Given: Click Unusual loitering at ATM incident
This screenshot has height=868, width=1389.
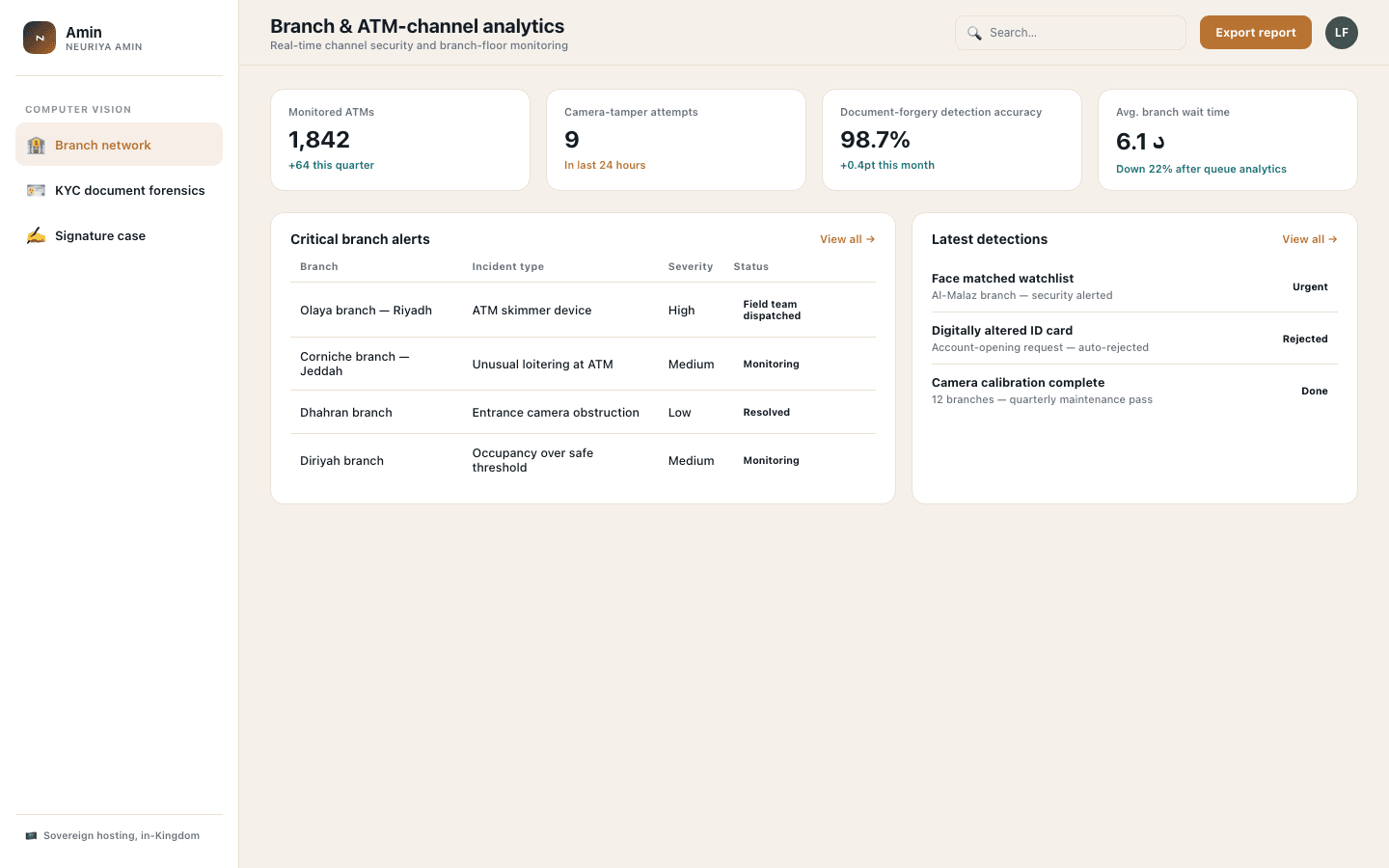Looking at the screenshot, I should (x=542, y=364).
